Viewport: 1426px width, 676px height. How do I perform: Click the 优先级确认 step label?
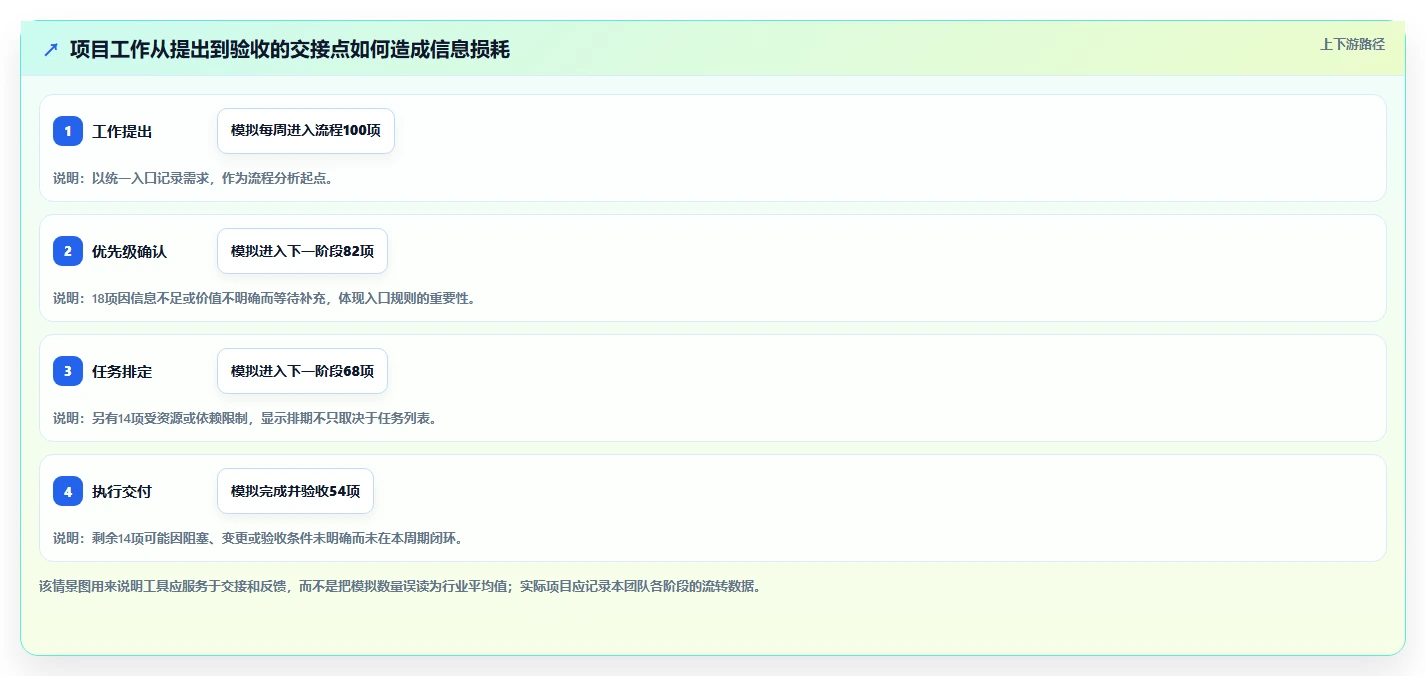tap(129, 252)
